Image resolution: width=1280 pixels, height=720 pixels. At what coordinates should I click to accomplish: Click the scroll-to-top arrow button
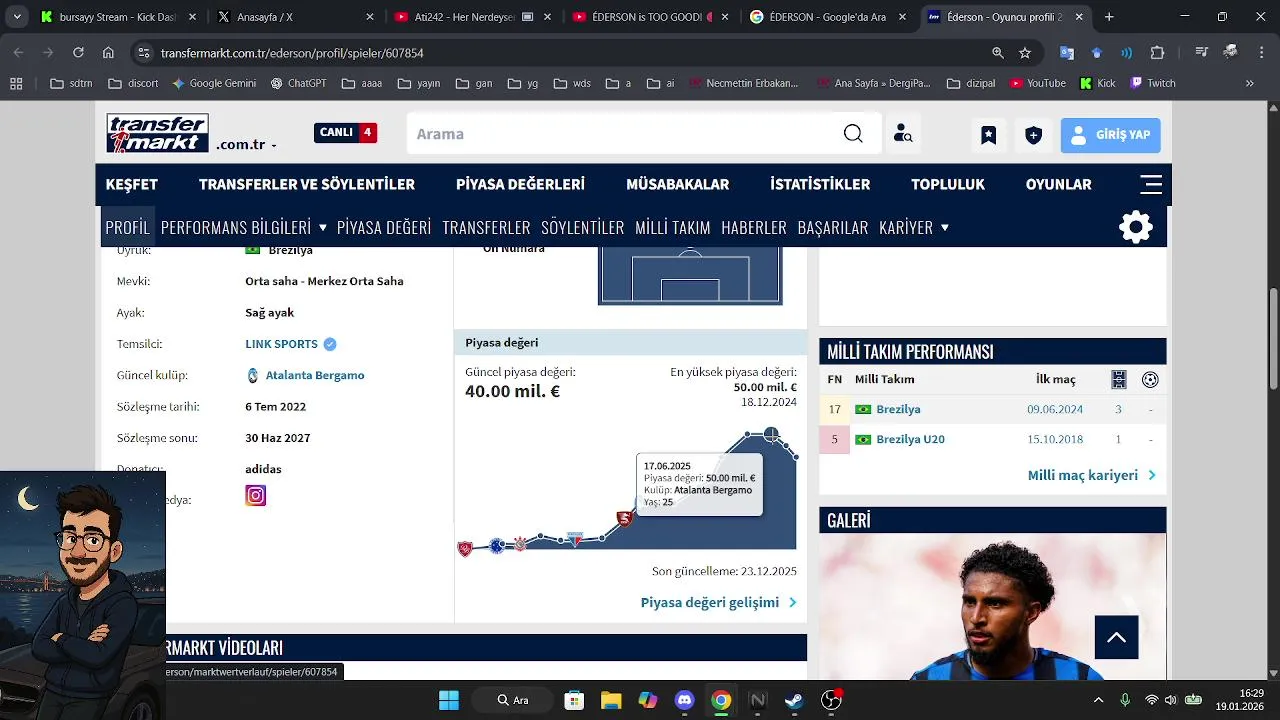point(1116,637)
